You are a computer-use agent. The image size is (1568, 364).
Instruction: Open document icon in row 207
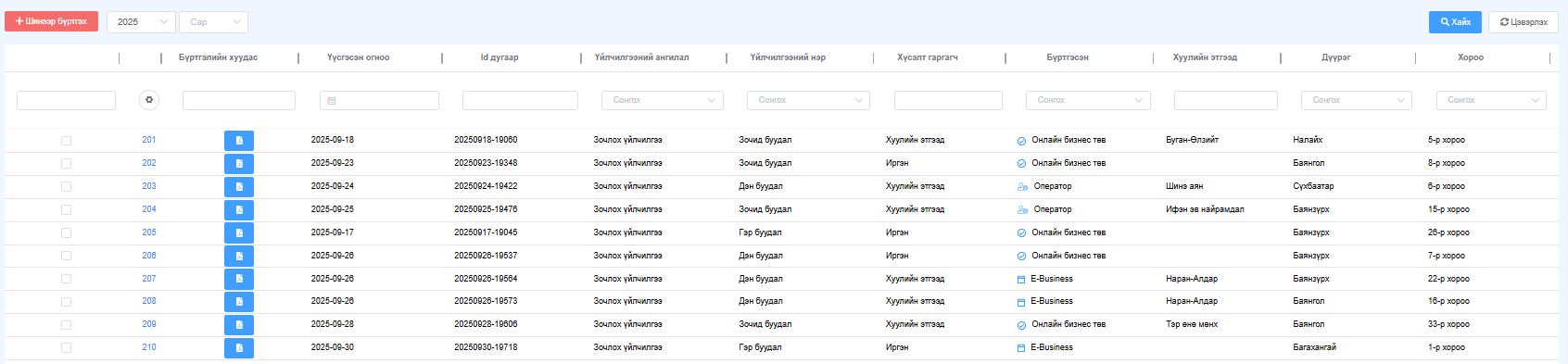point(239,279)
